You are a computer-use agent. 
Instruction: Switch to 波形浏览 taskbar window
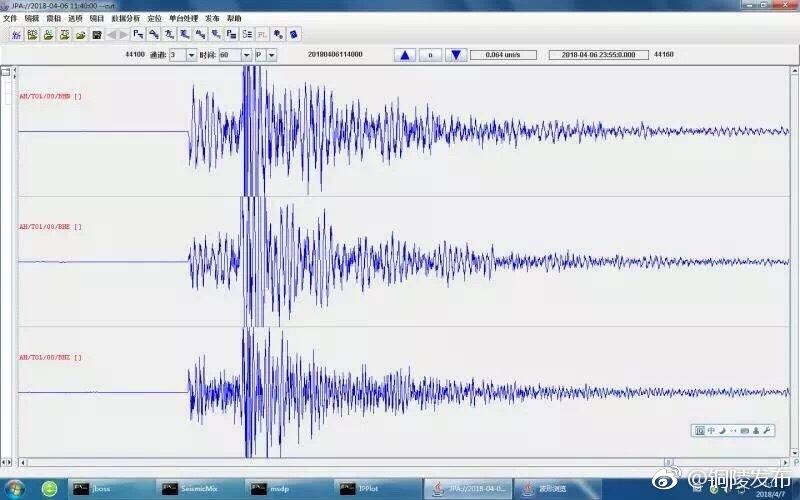tap(557, 489)
